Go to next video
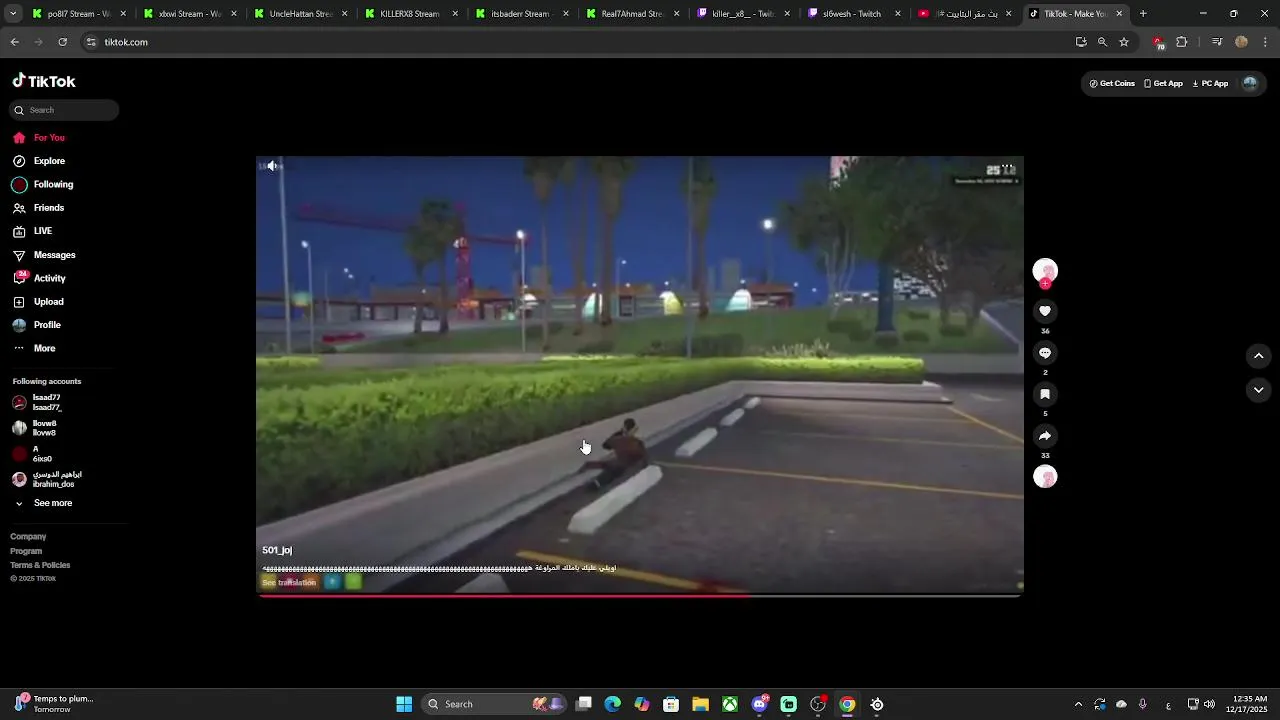 pyautogui.click(x=1259, y=390)
